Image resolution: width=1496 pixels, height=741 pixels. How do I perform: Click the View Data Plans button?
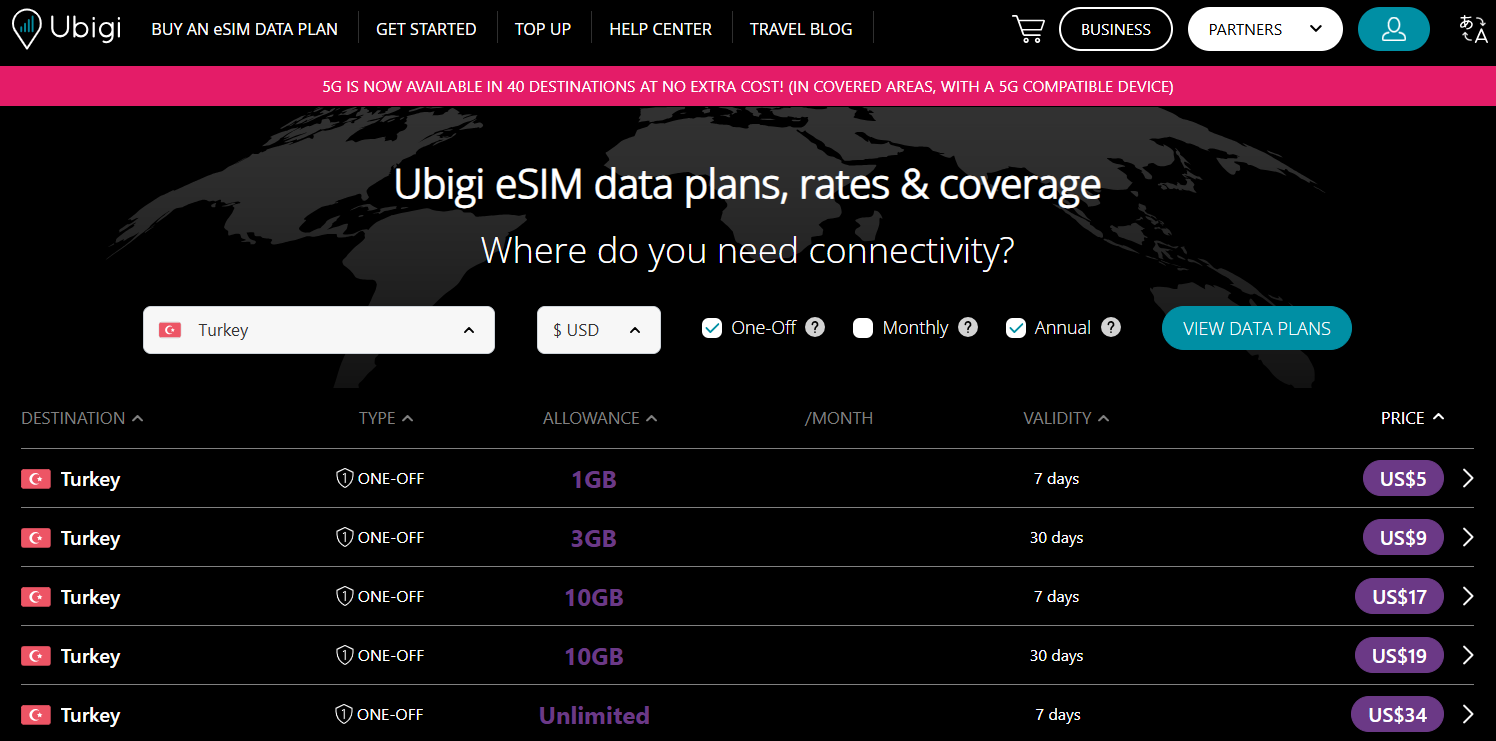pyautogui.click(x=1256, y=329)
